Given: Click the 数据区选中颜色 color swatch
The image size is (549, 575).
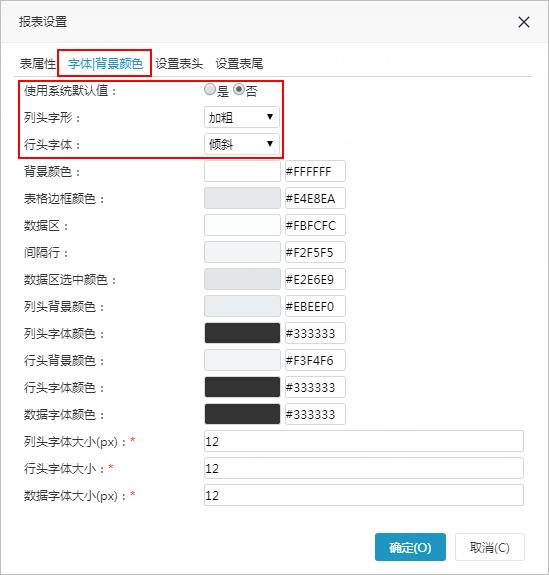Looking at the screenshot, I should pyautogui.click(x=242, y=279).
